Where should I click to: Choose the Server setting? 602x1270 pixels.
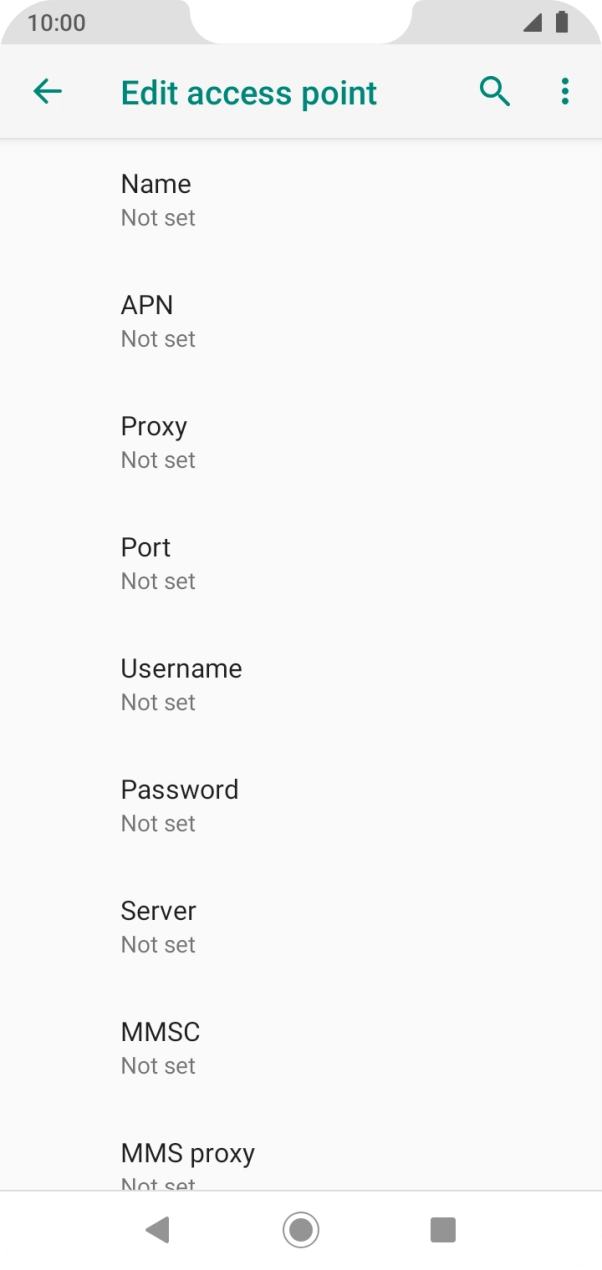click(301, 926)
